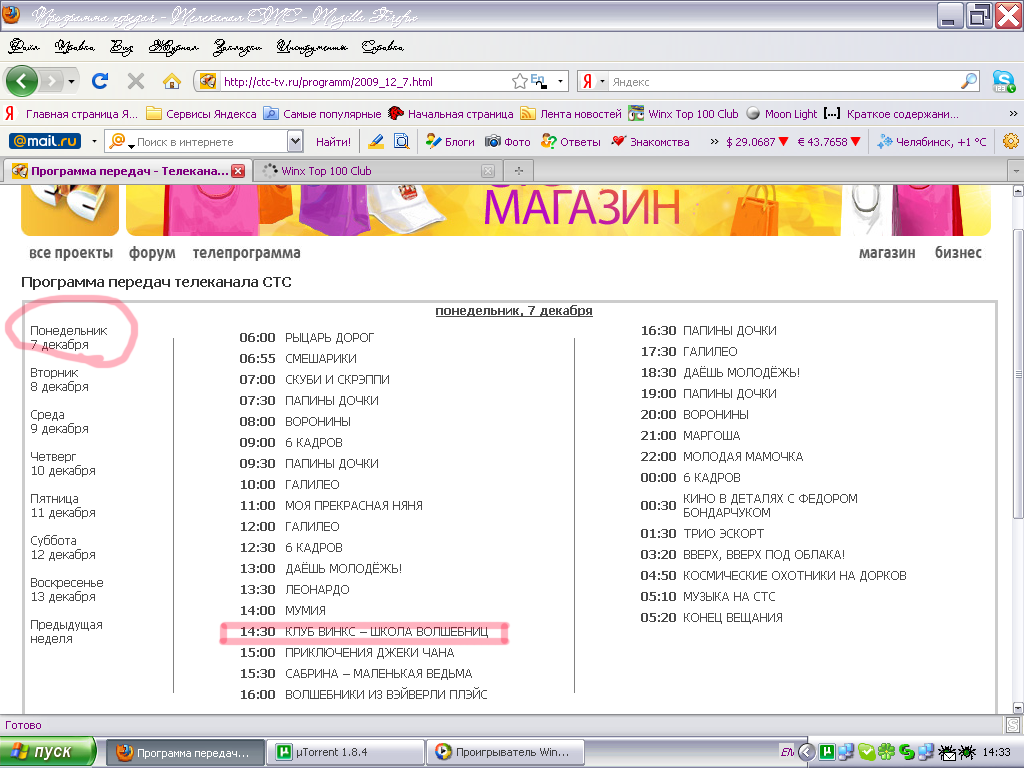Expand the mail.ru search field dropdown
This screenshot has width=1024, height=768.
(x=295, y=142)
